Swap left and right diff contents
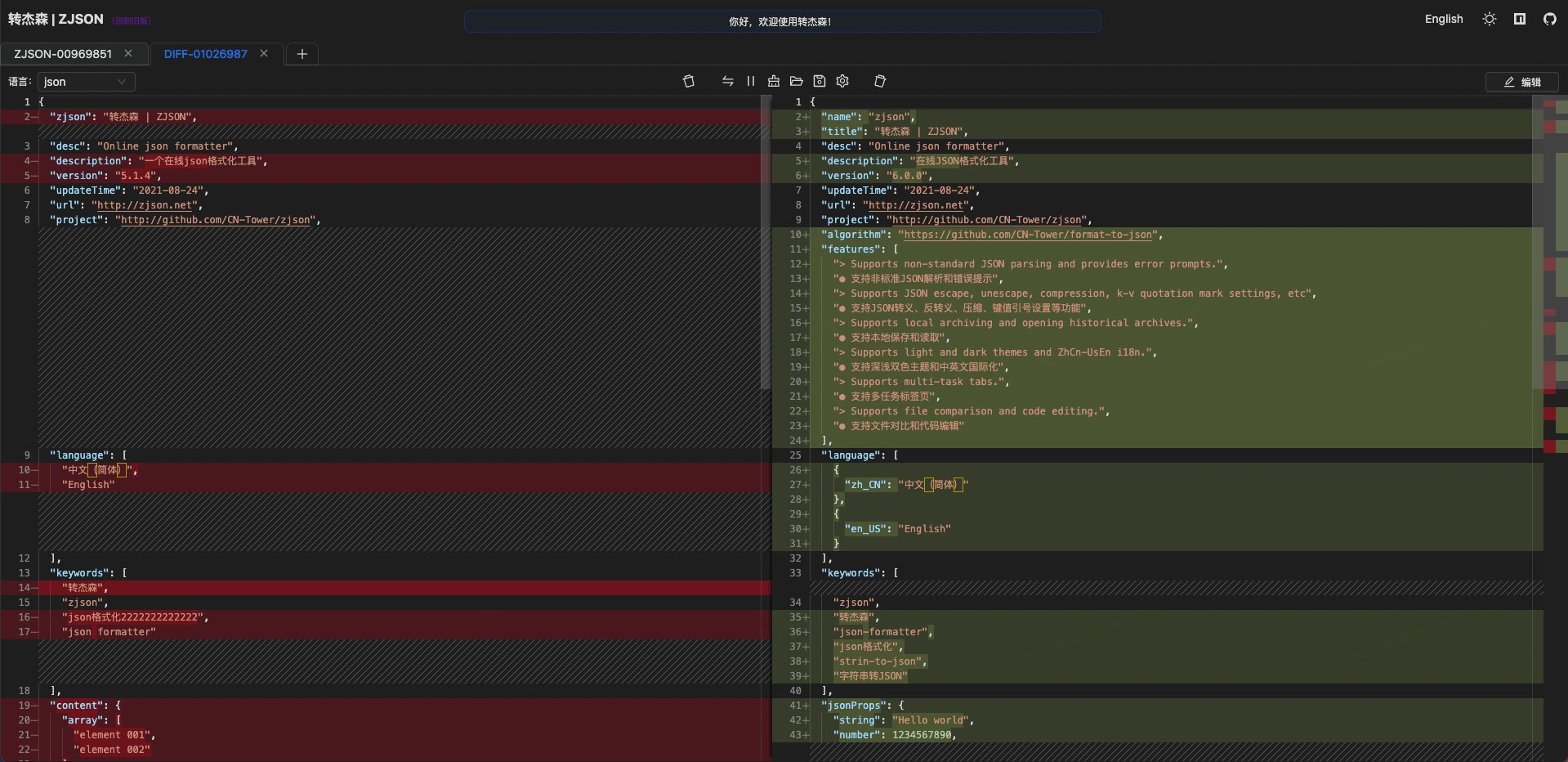The height and width of the screenshot is (762, 1568). 727,81
